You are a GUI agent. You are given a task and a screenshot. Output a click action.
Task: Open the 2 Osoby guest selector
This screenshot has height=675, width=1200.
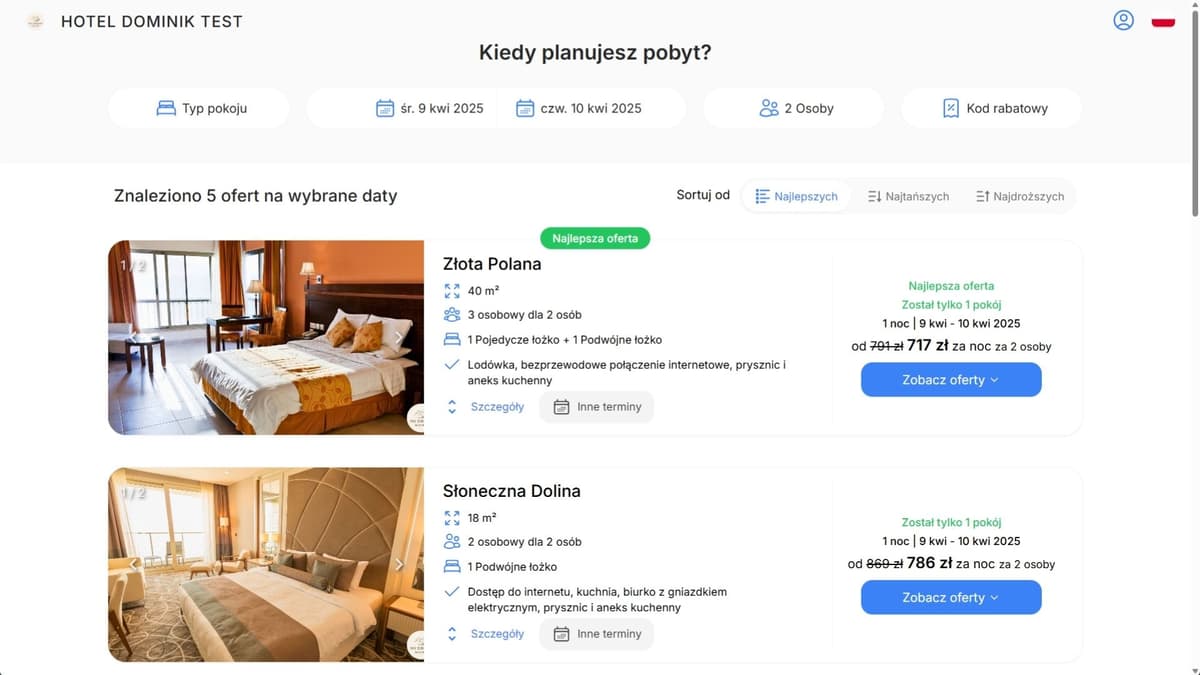click(793, 107)
